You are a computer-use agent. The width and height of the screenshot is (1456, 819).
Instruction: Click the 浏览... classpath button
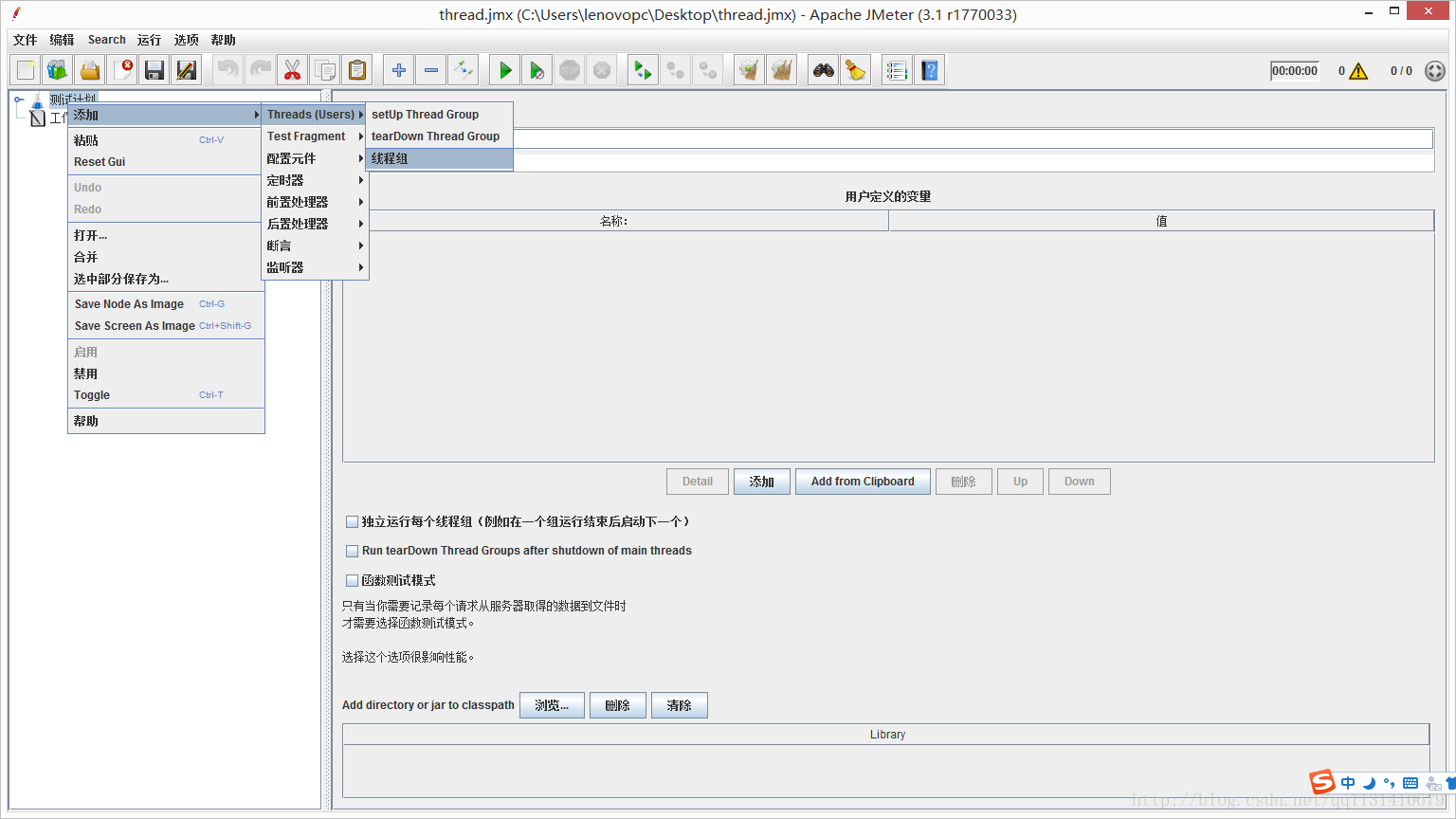[x=552, y=705]
